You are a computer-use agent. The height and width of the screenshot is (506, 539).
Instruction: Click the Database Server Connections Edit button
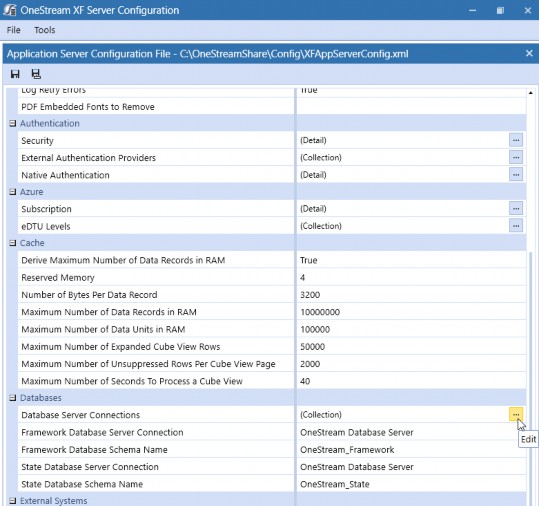click(x=516, y=415)
